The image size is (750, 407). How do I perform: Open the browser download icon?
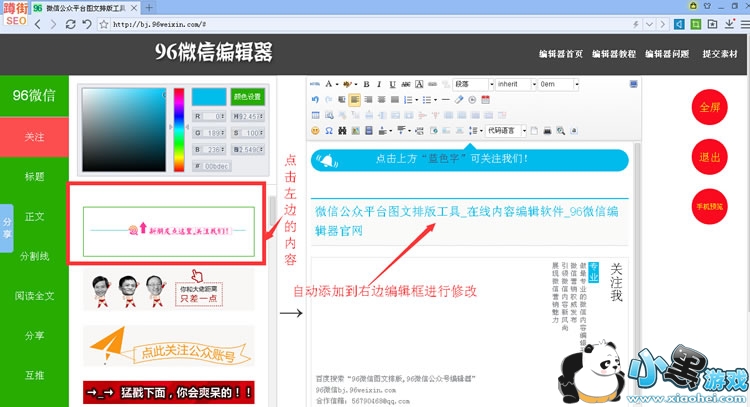[729, 24]
